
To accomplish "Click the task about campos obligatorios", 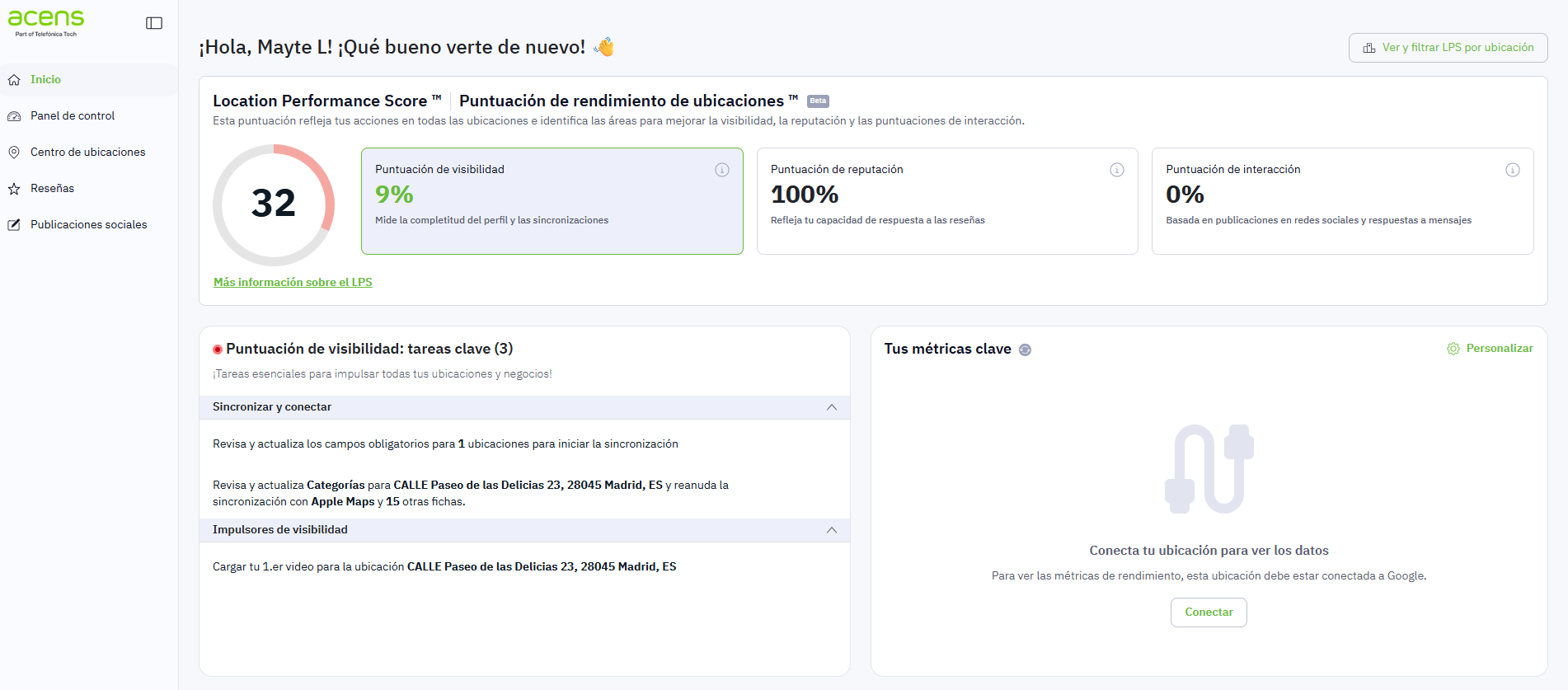I will (445, 444).
